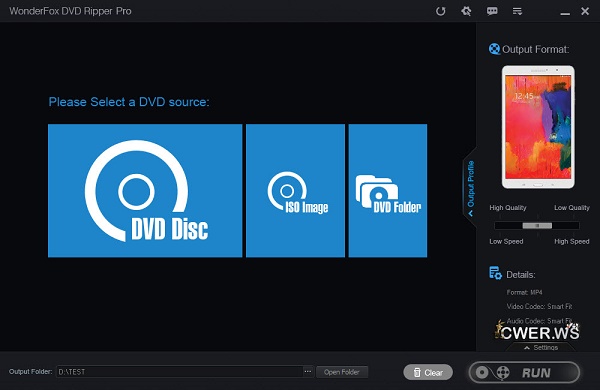Click the refresh/update icon in title bar
This screenshot has width=600, height=390.
coord(440,11)
